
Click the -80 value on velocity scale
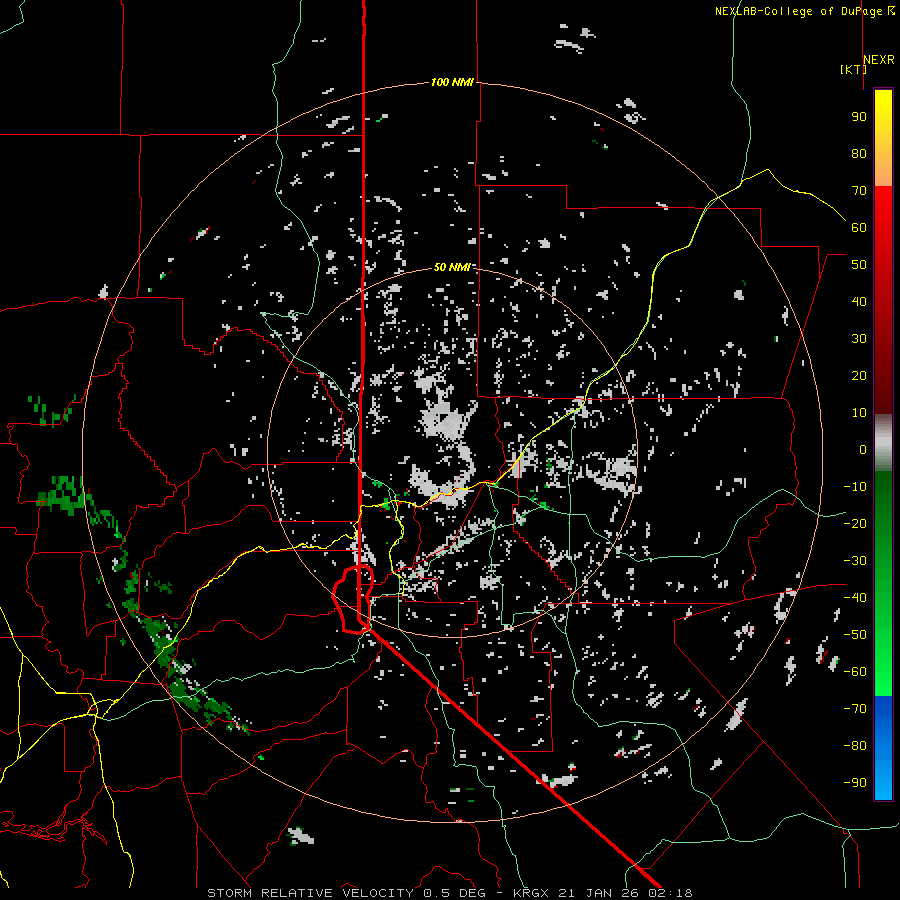(855, 746)
